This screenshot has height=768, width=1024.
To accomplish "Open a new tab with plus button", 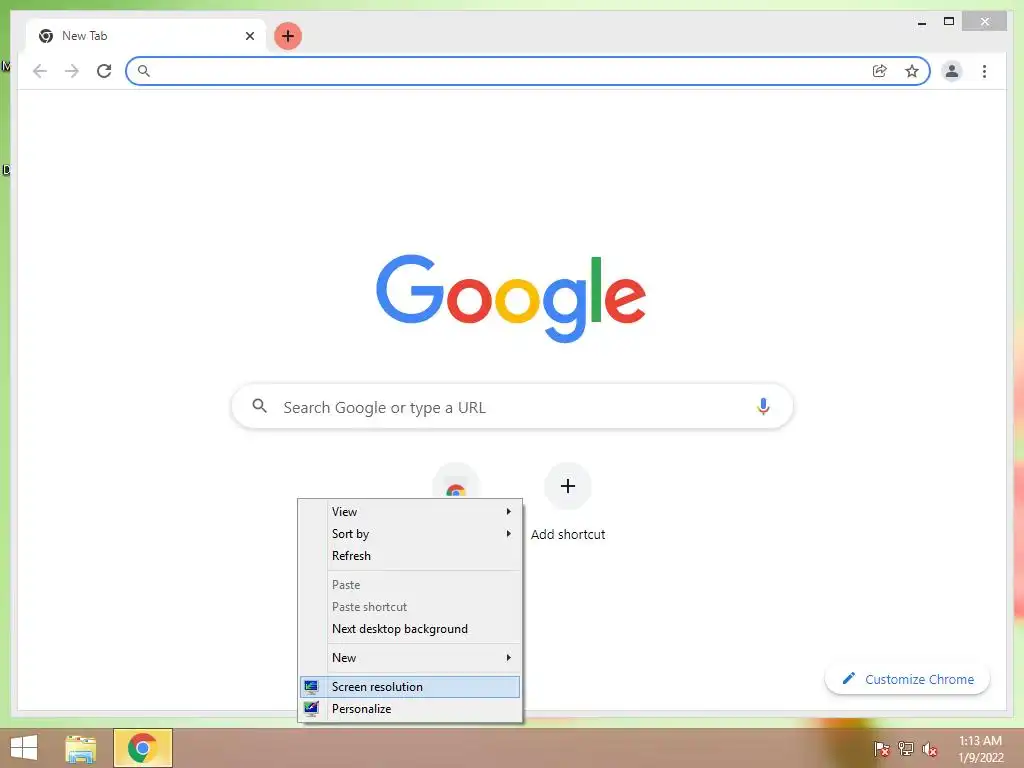I will [287, 36].
